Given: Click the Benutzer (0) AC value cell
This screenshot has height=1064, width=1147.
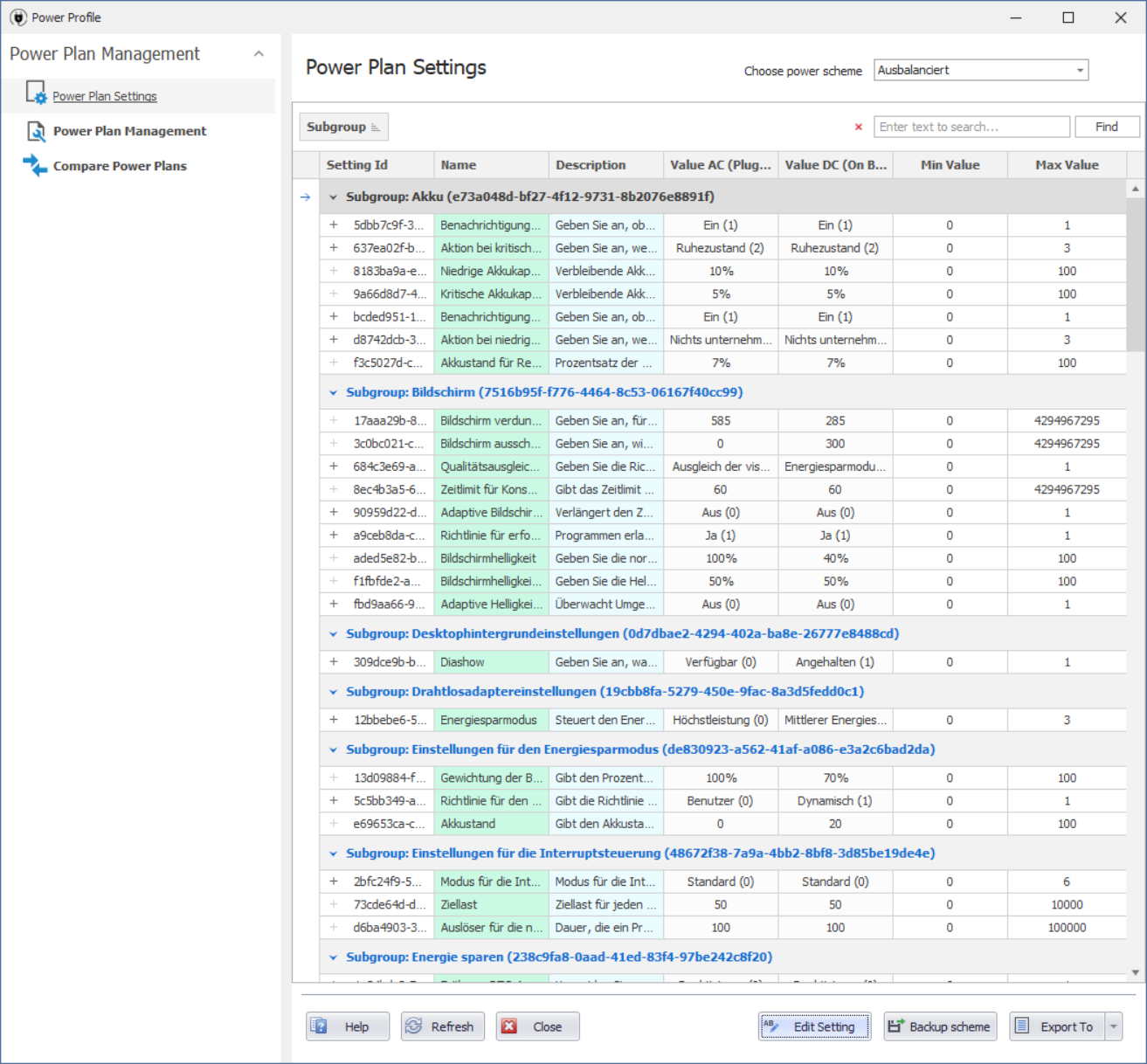Looking at the screenshot, I should pyautogui.click(x=721, y=801).
